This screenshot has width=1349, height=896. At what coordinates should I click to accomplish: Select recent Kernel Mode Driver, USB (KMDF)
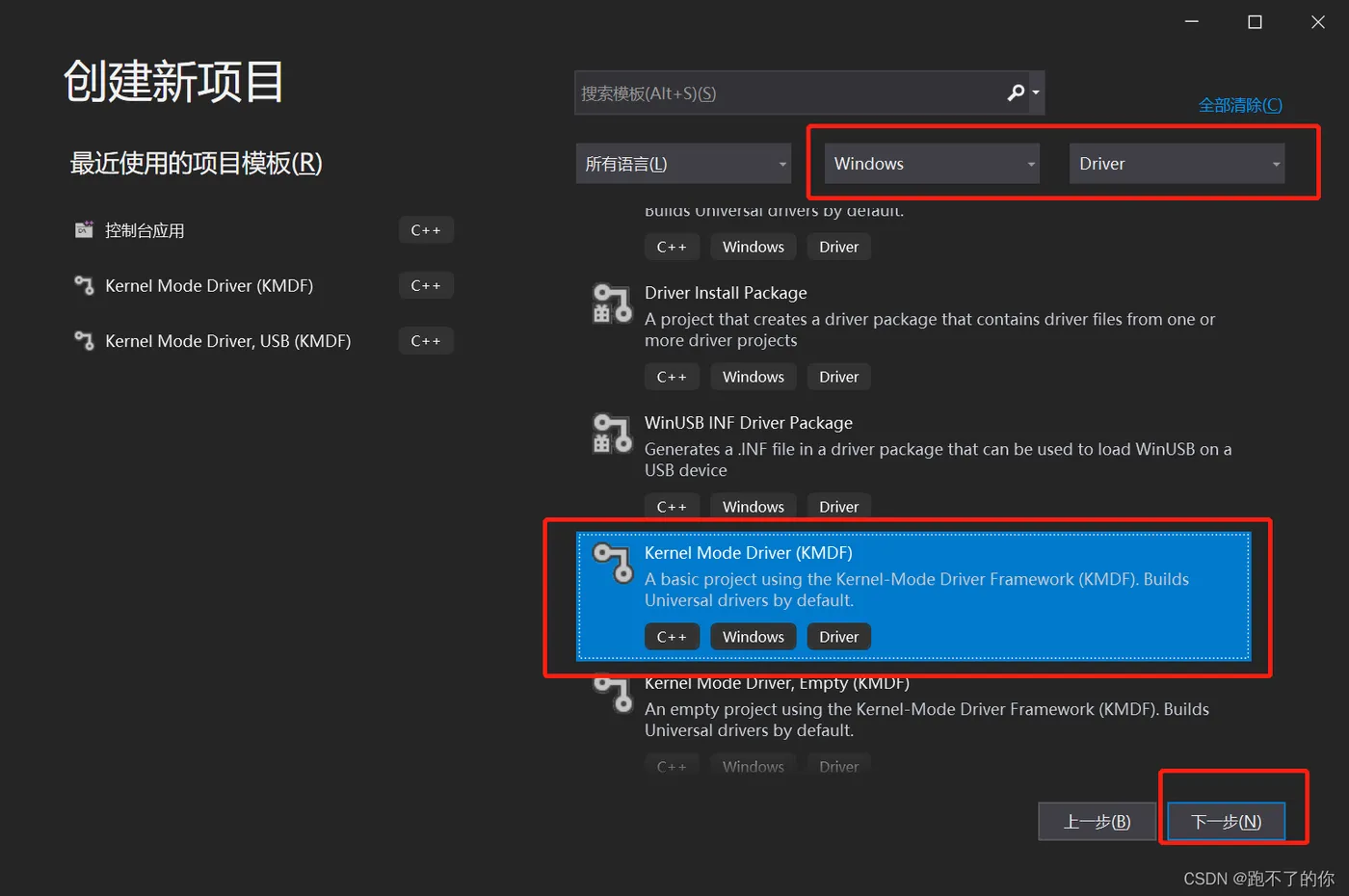point(228,341)
